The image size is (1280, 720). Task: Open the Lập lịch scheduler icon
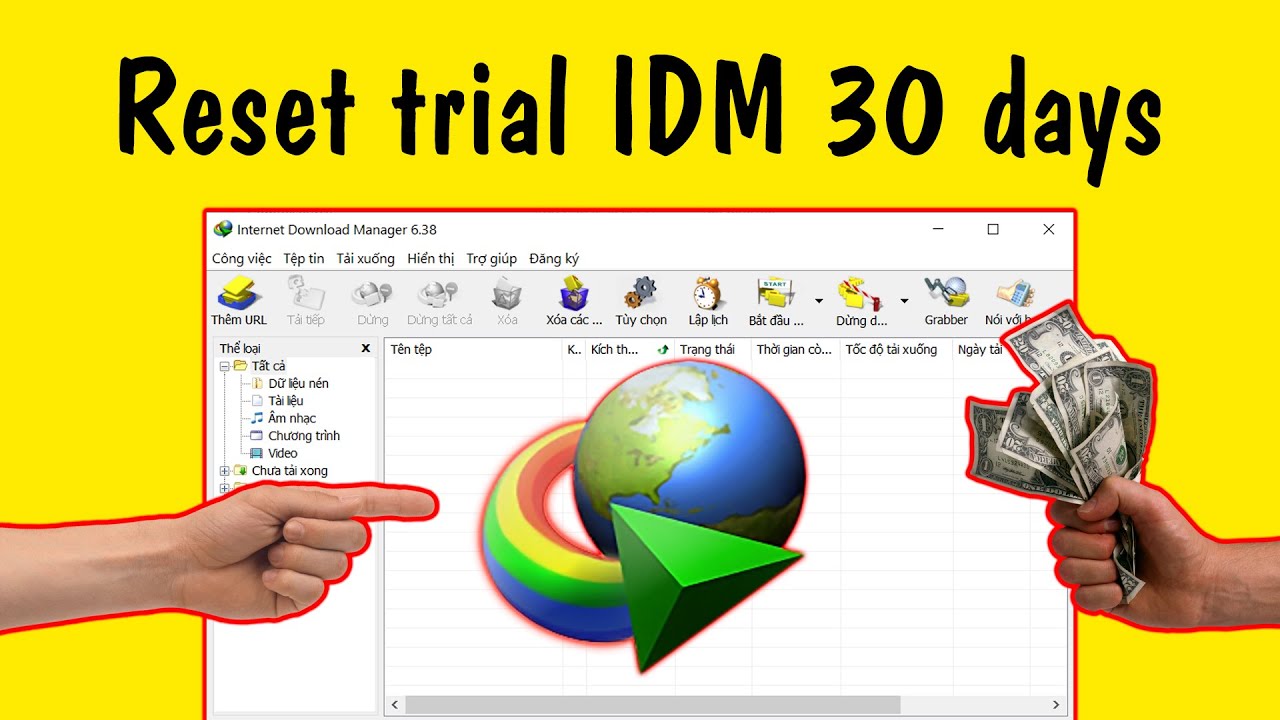tap(708, 295)
